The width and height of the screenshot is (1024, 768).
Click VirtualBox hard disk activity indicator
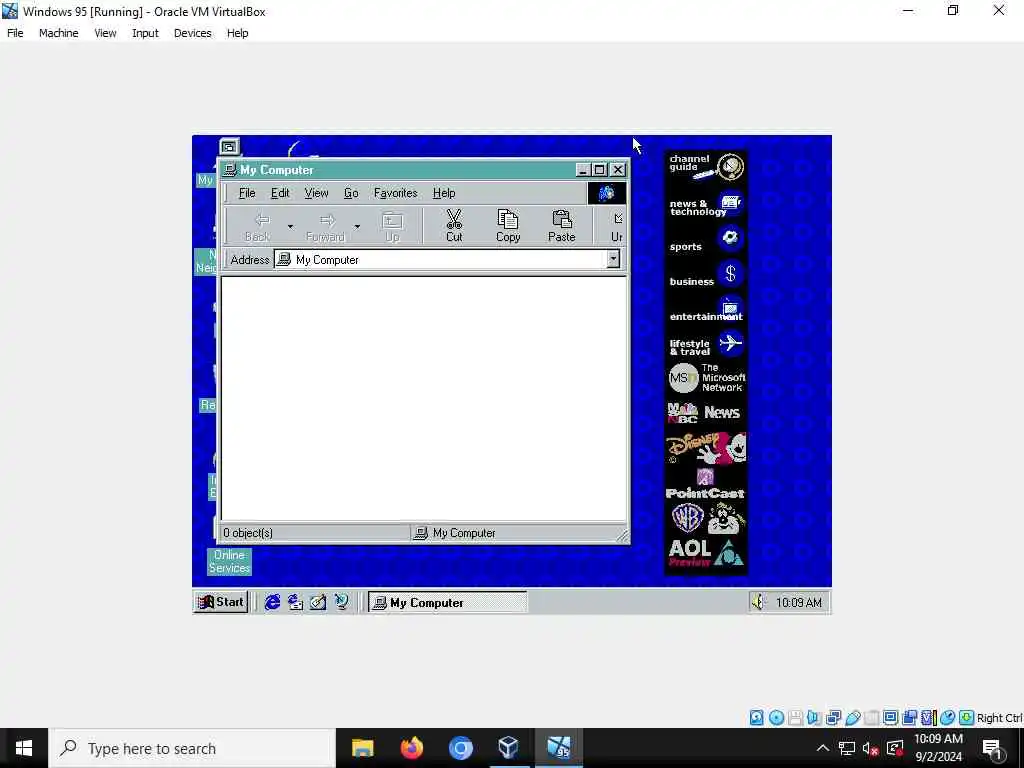click(756, 718)
